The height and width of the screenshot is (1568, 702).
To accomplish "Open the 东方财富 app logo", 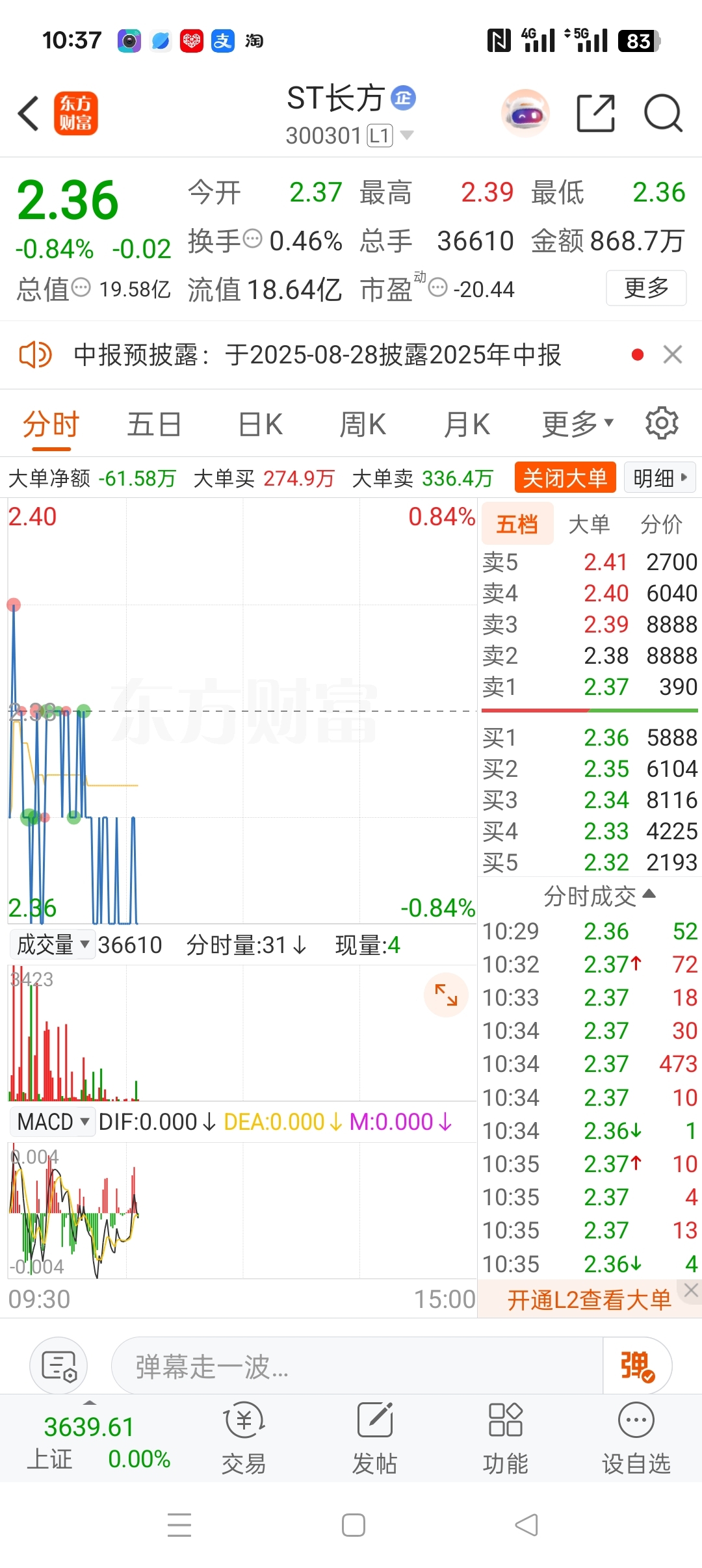I will 76,113.
